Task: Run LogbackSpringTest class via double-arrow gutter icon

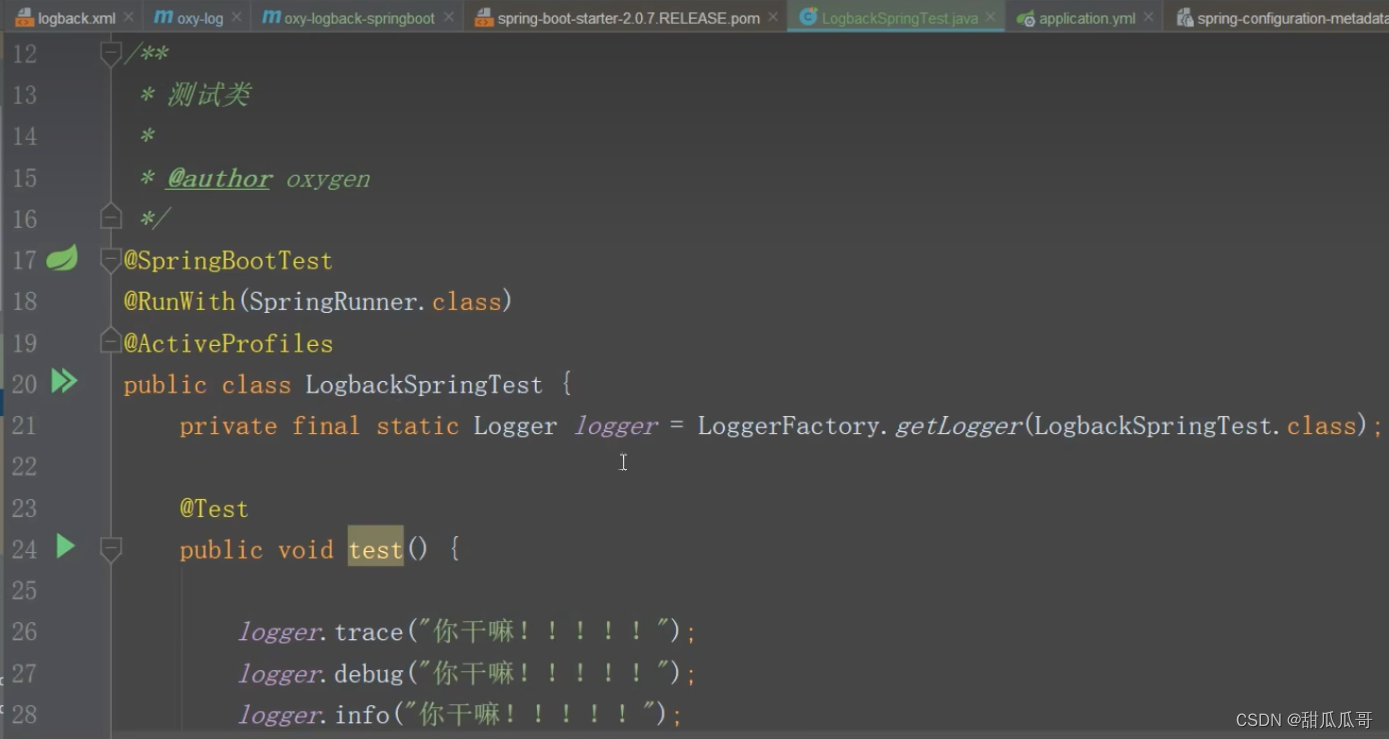Action: click(64, 381)
